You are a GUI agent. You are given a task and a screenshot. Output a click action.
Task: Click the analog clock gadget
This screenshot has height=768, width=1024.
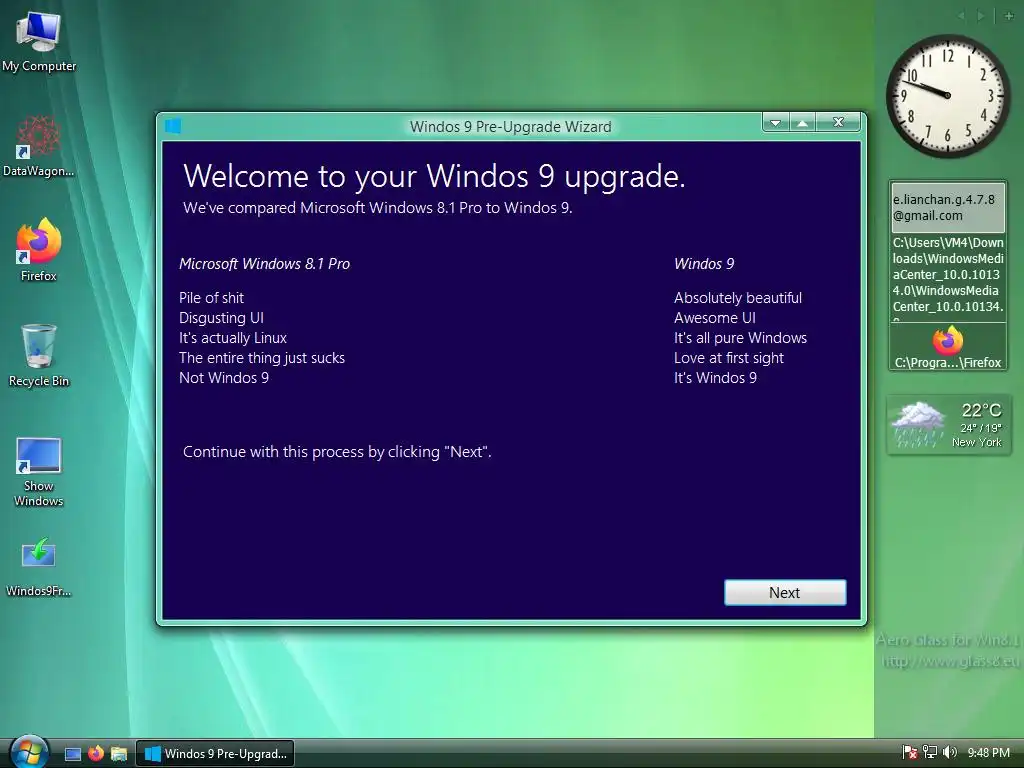tap(948, 95)
